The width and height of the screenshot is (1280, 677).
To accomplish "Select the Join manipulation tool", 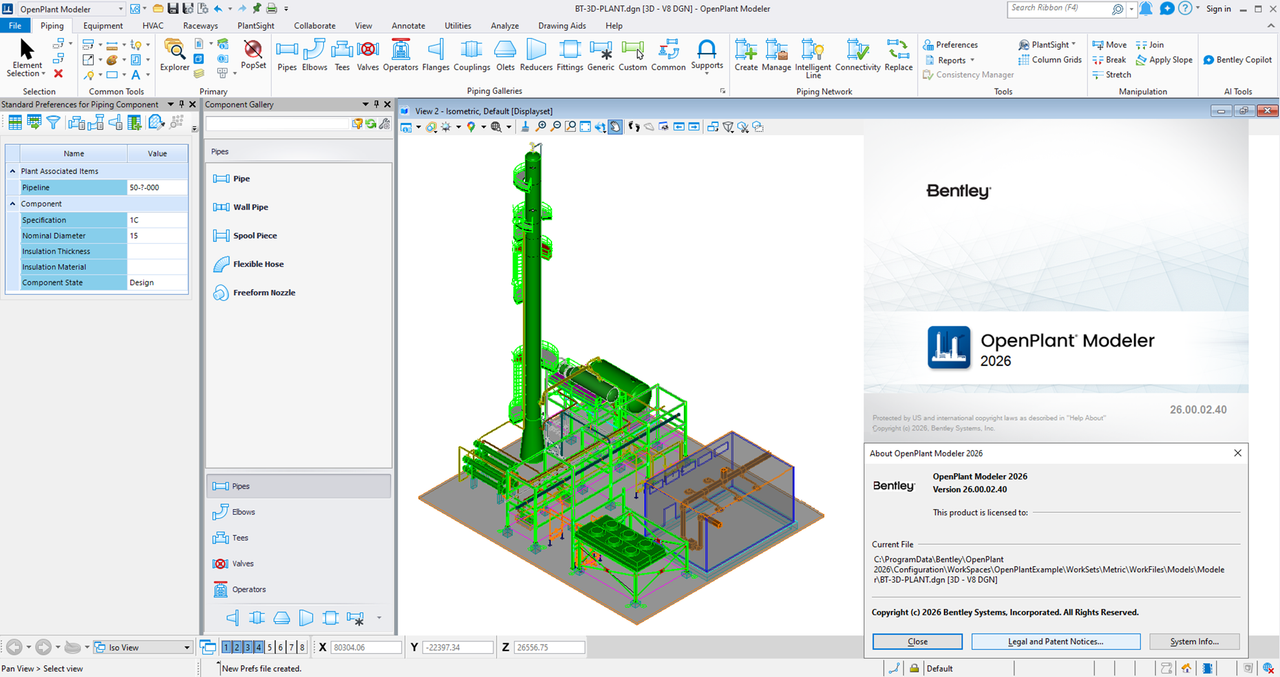I will coord(1150,45).
